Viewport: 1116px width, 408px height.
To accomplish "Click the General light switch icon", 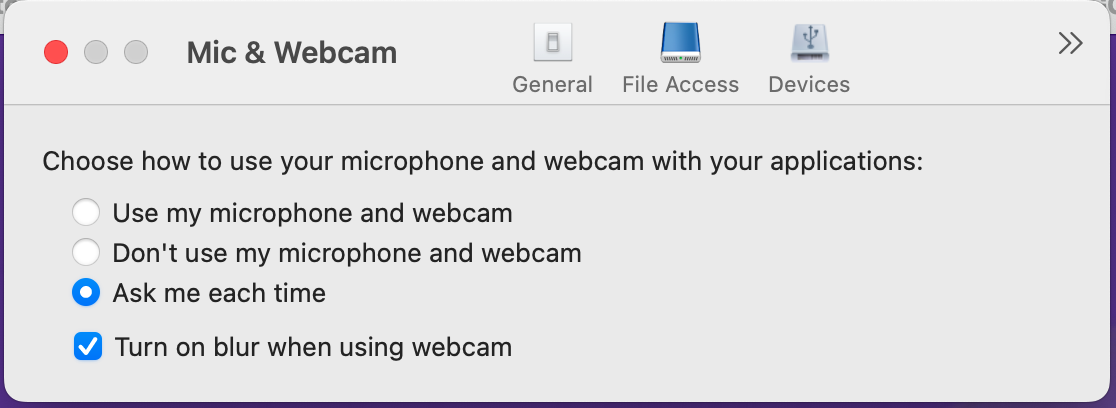I will [552, 43].
